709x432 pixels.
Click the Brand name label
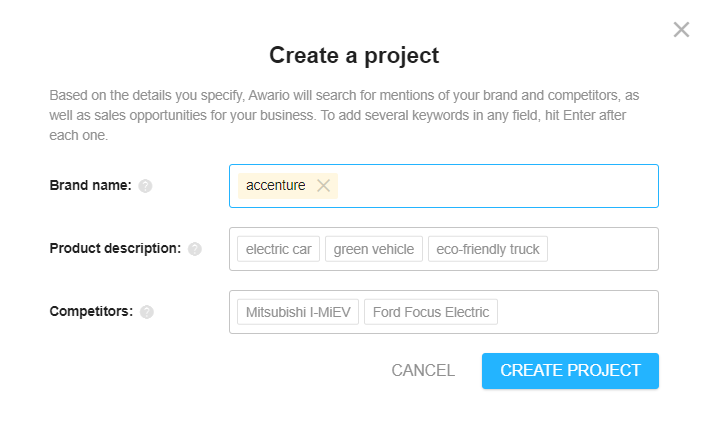point(90,185)
